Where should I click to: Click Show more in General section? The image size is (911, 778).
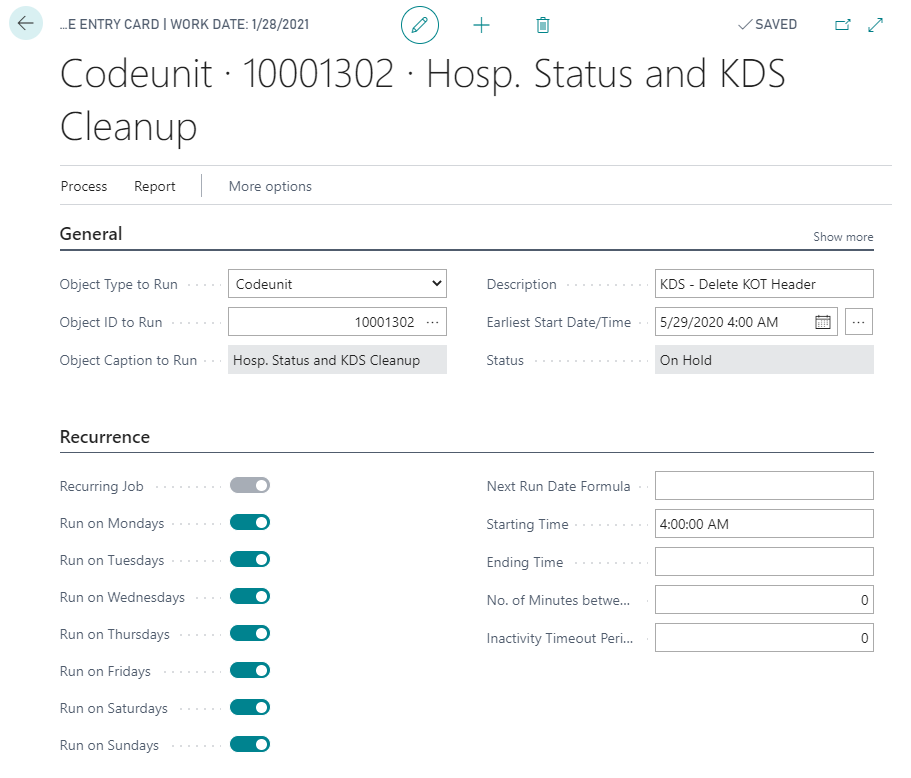point(843,237)
